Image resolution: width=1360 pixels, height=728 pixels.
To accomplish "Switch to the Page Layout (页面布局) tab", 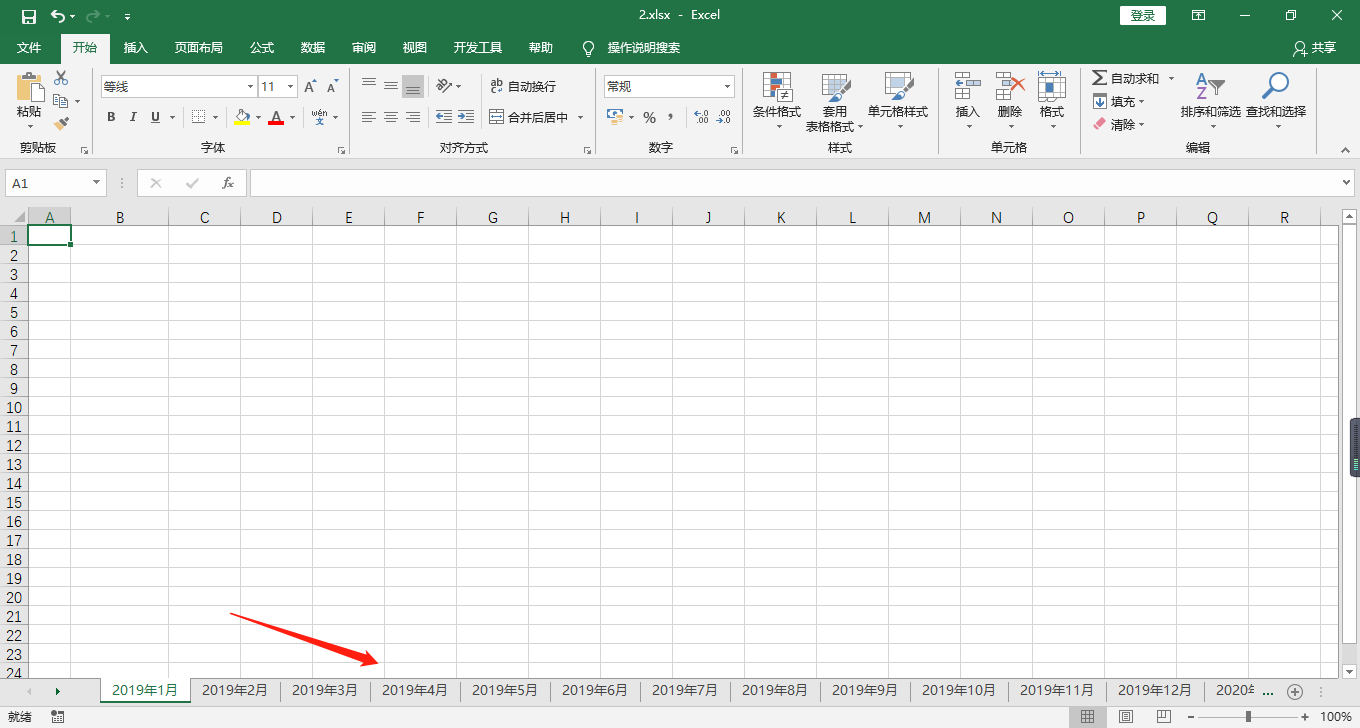I will pos(198,47).
